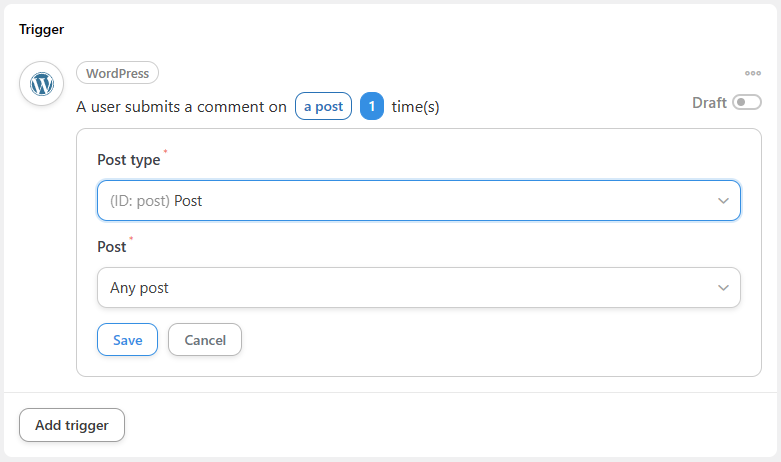Click the Draft status label
Screen dimensions: 781x462
(709, 103)
